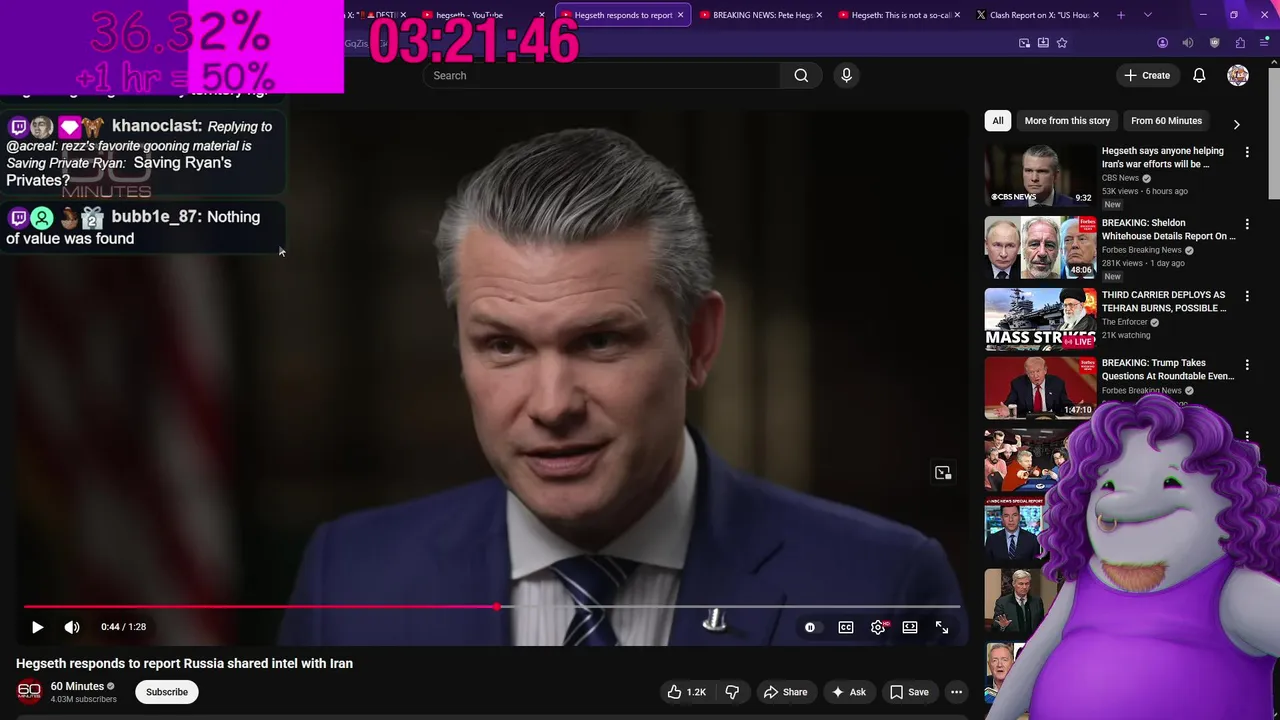Switch to Clash Report on X tab
1280x720 pixels.
pos(1037,15)
